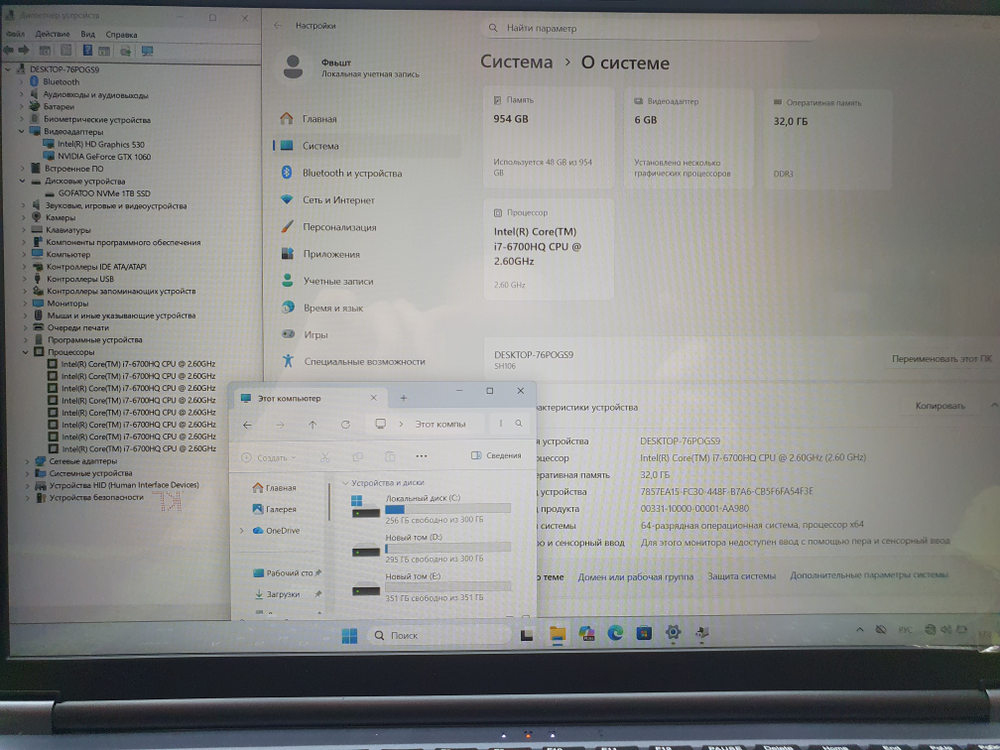Collapse Процессоры node in Device Manager
This screenshot has height=750, width=1000.
[26, 352]
